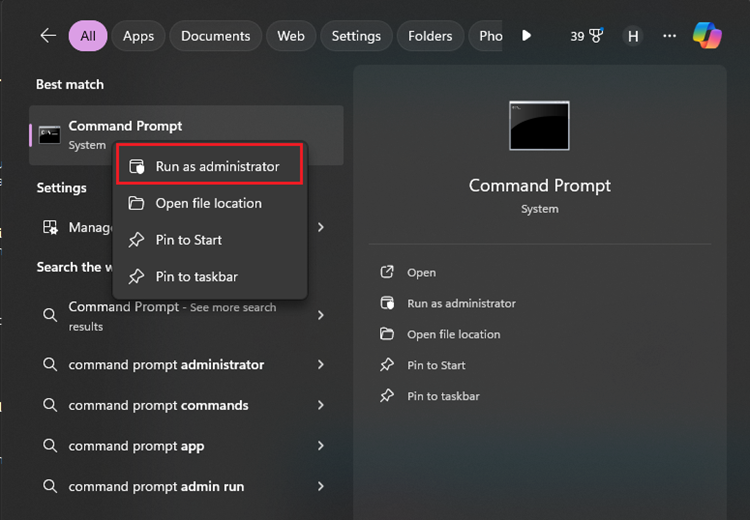750x520 pixels.
Task: Click the large Command Prompt preview icon
Action: click(x=539, y=126)
